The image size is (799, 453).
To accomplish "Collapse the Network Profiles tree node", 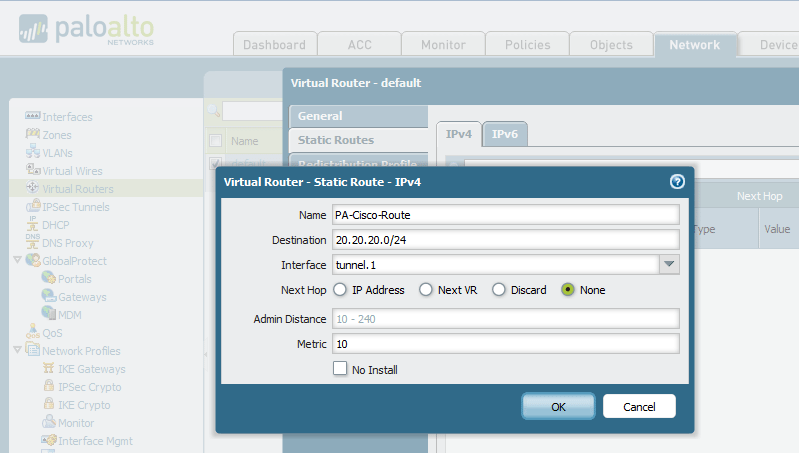I will tap(17, 351).
